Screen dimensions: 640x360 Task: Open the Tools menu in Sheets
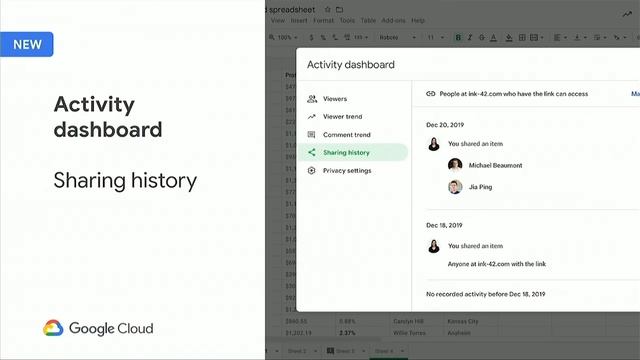click(x=347, y=20)
